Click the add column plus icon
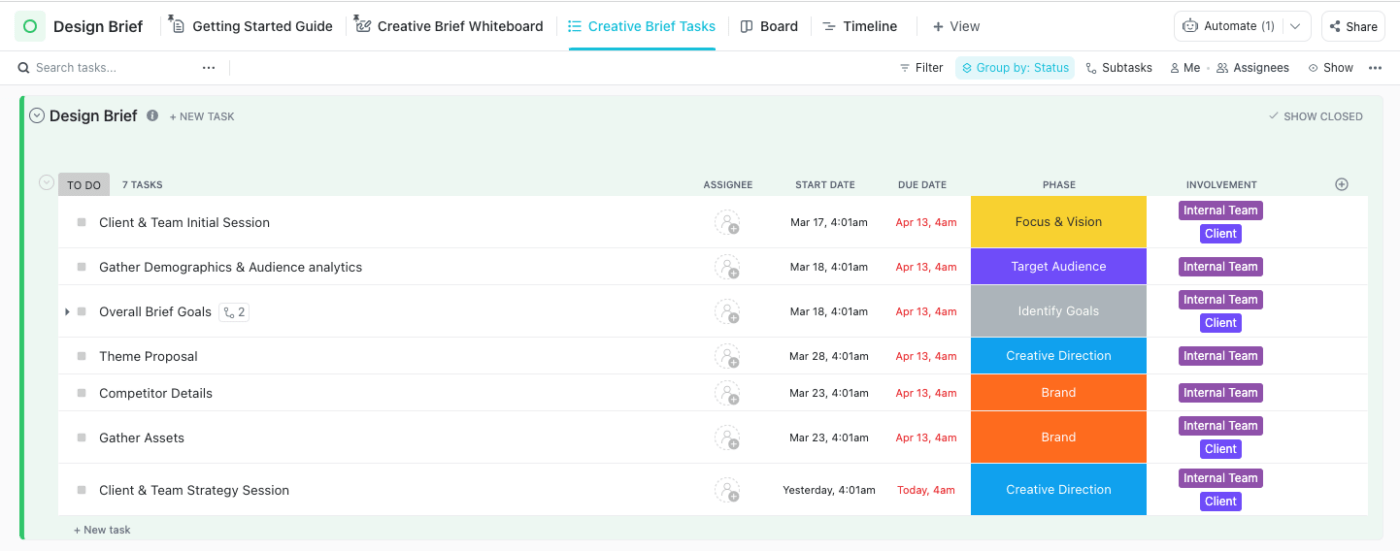 coord(1342,184)
